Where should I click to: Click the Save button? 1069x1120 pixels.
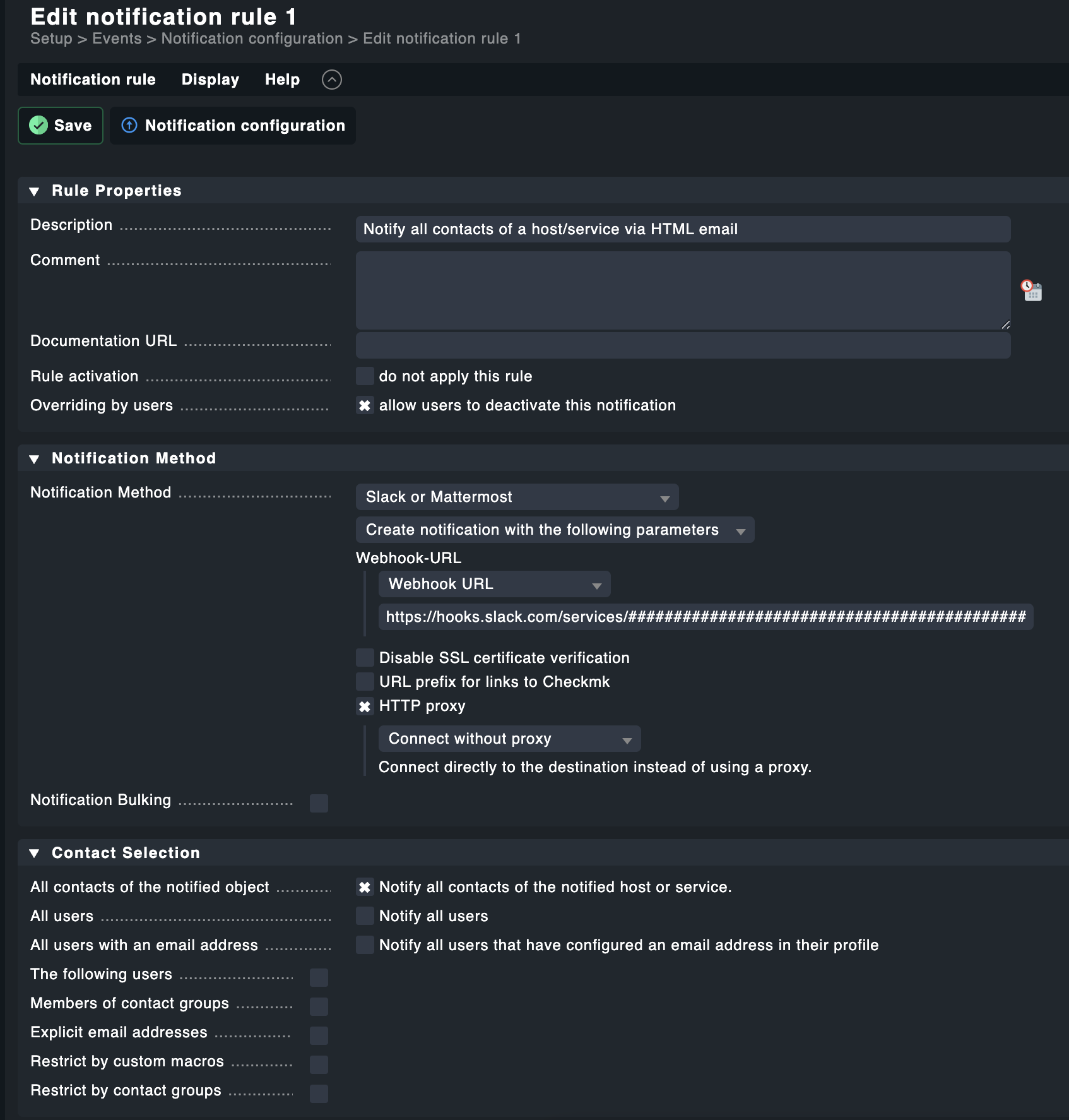coord(61,126)
